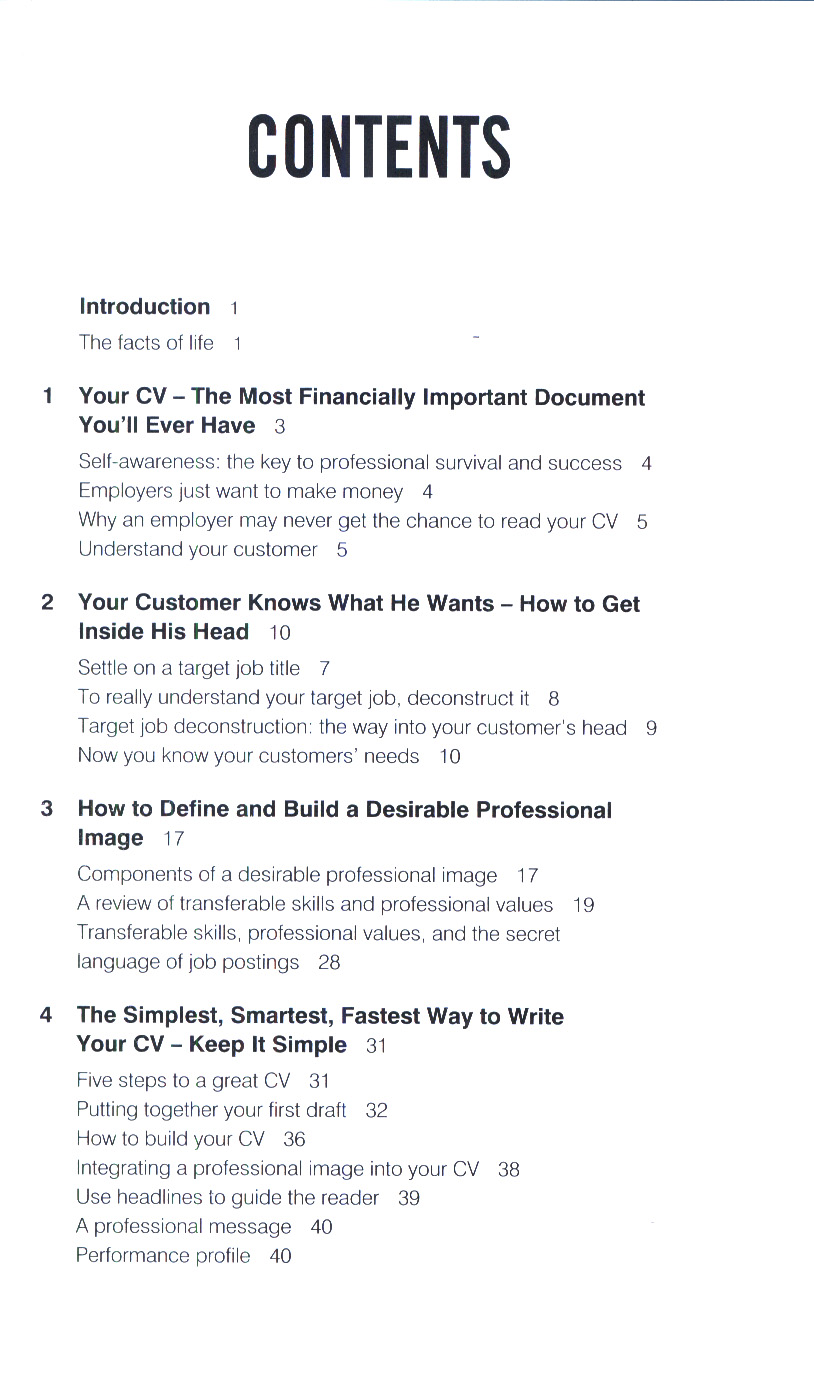The width and height of the screenshot is (814, 1378).
Task: Open the Introduction entry
Action: pos(145,307)
